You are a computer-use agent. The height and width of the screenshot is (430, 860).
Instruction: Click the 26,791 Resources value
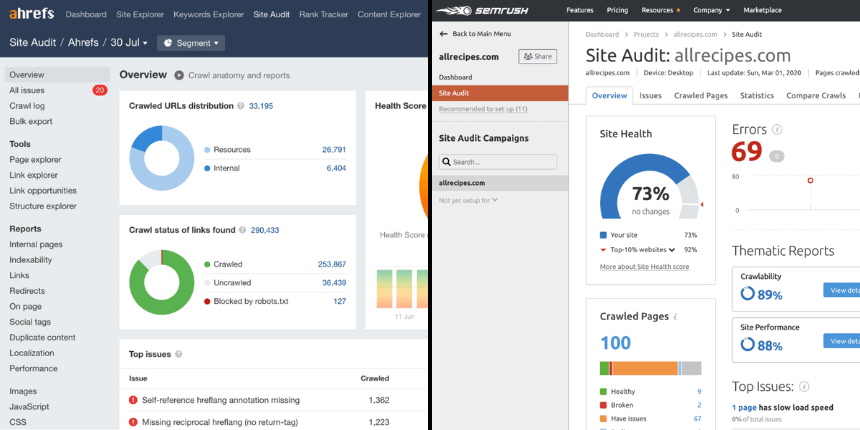pos(334,149)
